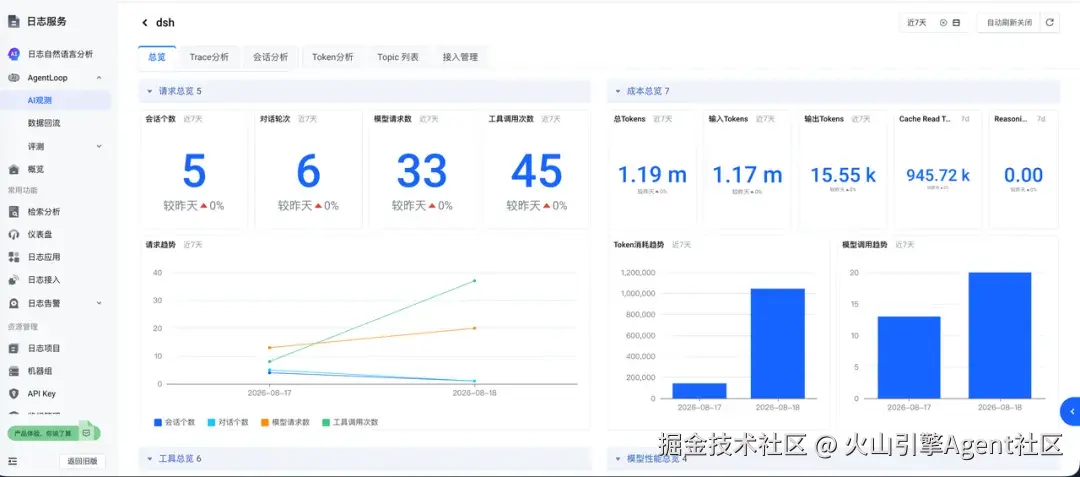
Task: Click the 2026-08-17 bar in Token消耗趋势
Action: coord(700,391)
